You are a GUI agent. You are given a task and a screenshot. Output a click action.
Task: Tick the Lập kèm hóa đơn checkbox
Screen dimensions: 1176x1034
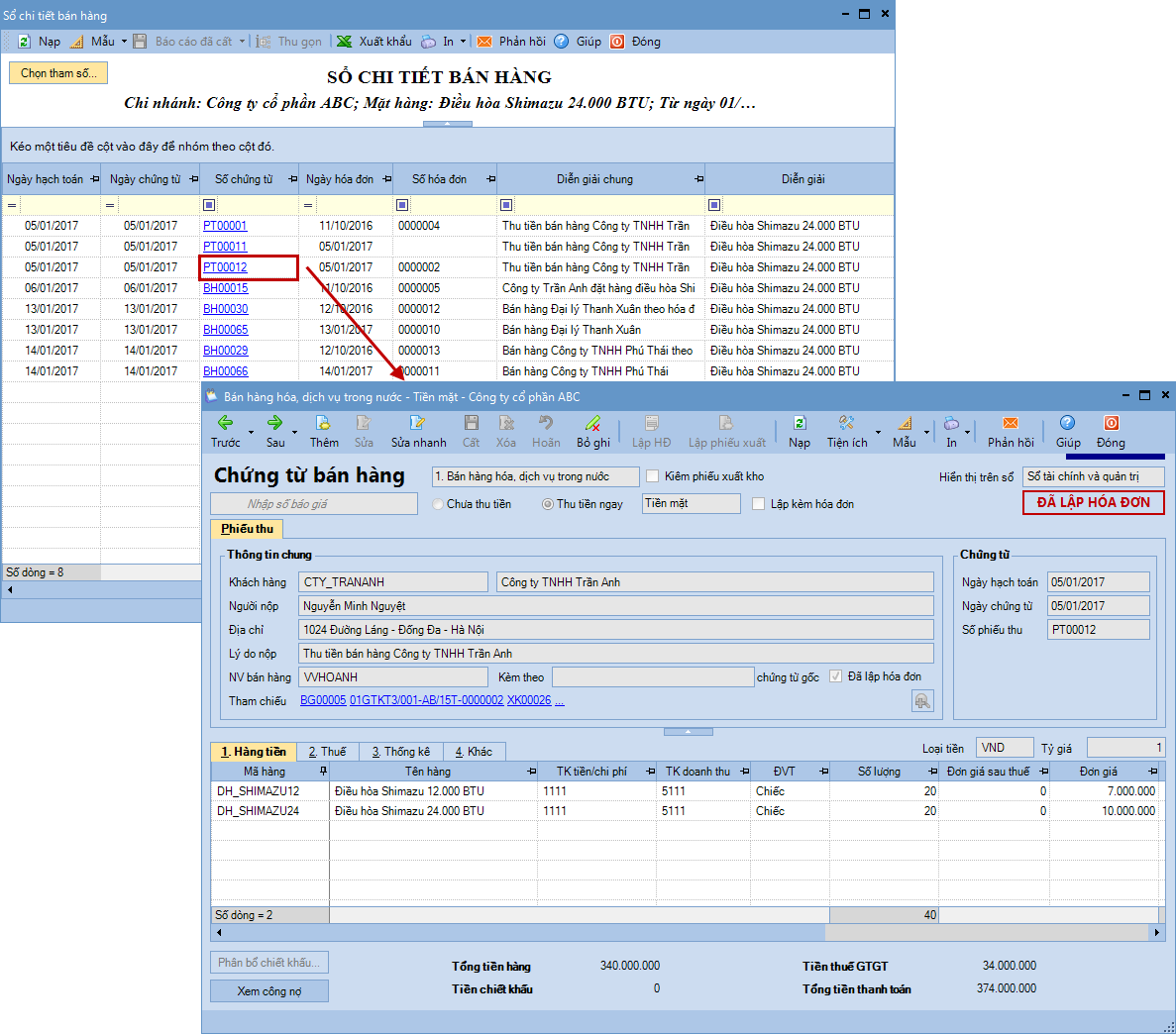click(x=759, y=504)
